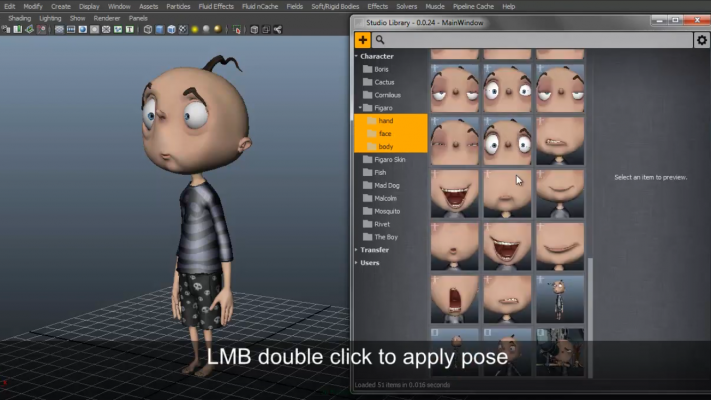
Task: Select the highlighted face folder
Action: coord(385,133)
